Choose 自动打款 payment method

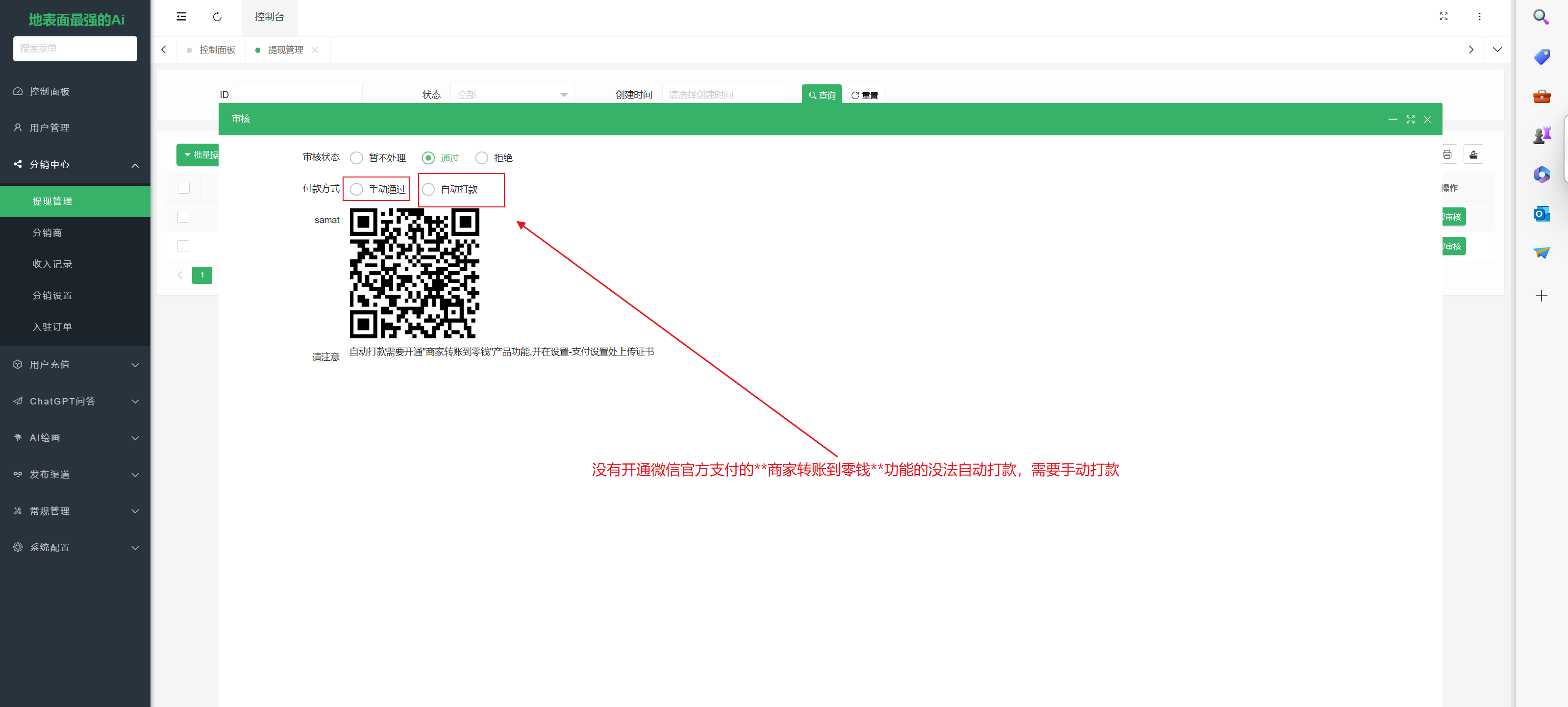coord(450,189)
